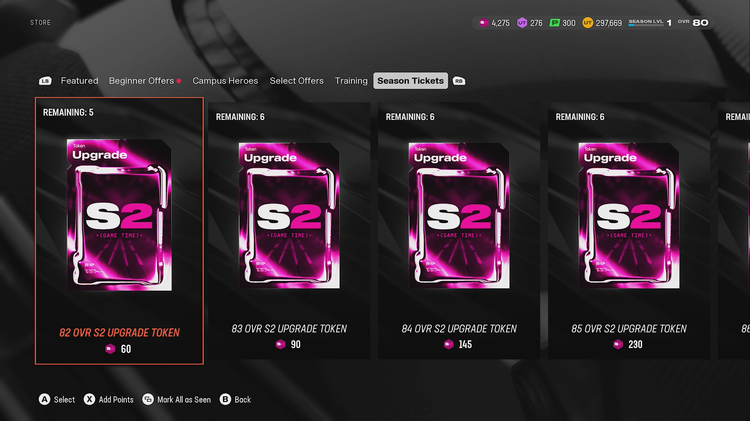Go to the Select Offers tab
The height and width of the screenshot is (421, 750).
click(x=297, y=81)
